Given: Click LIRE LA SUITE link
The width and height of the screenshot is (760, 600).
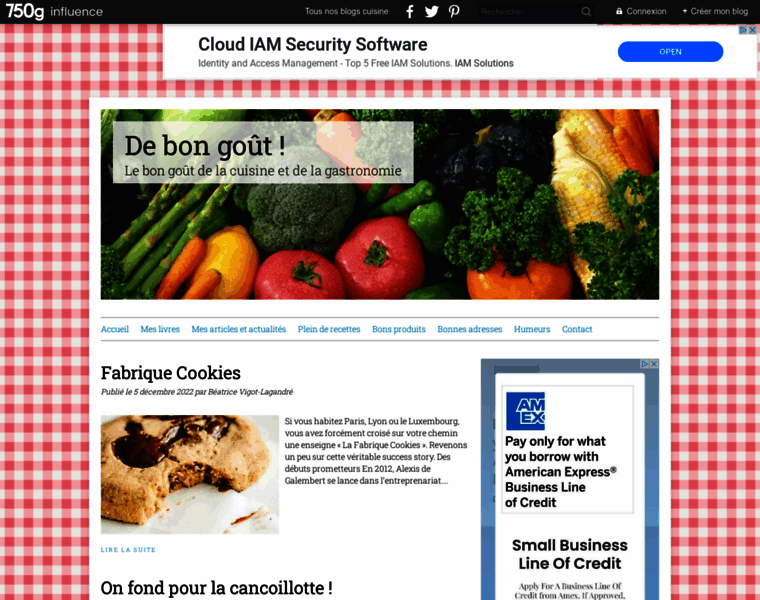Looking at the screenshot, I should 128,550.
